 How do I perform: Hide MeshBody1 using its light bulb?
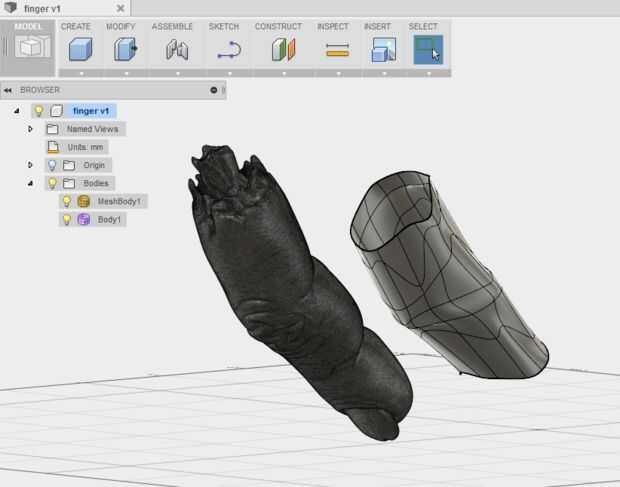coord(67,202)
